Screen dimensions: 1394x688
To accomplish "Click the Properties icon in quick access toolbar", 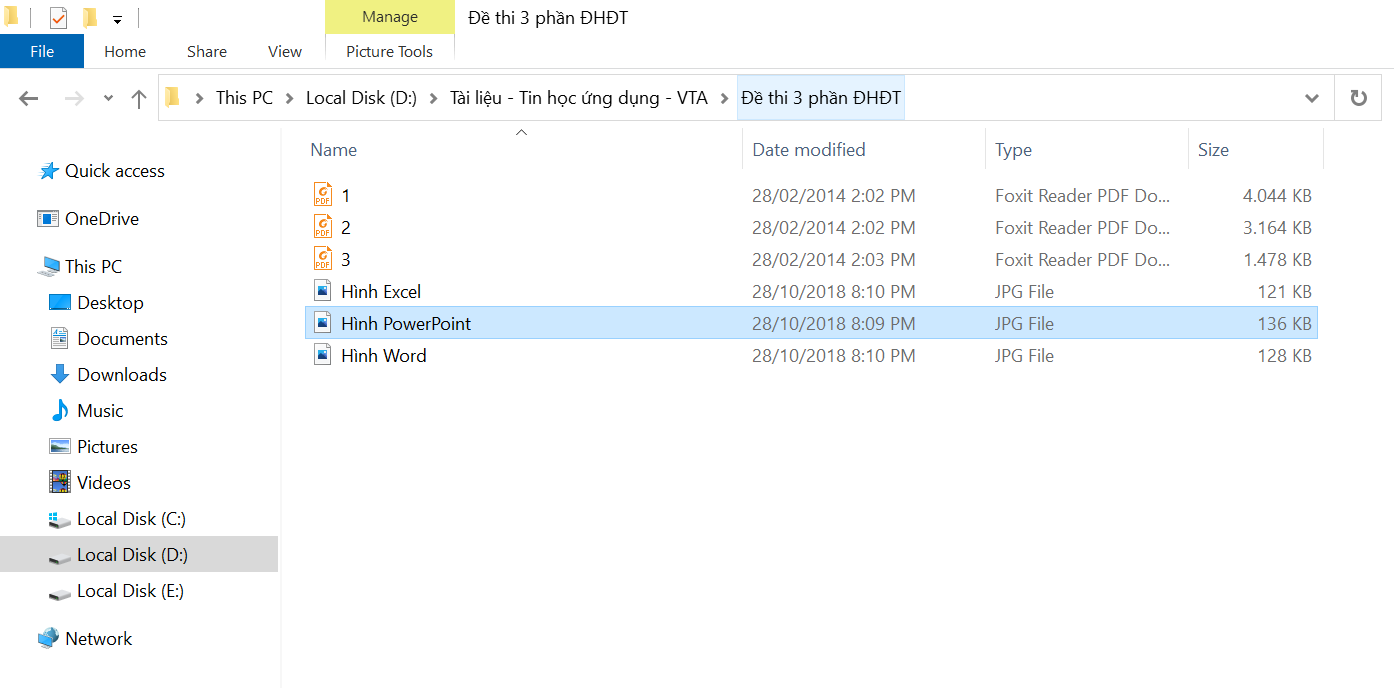I will (x=58, y=18).
